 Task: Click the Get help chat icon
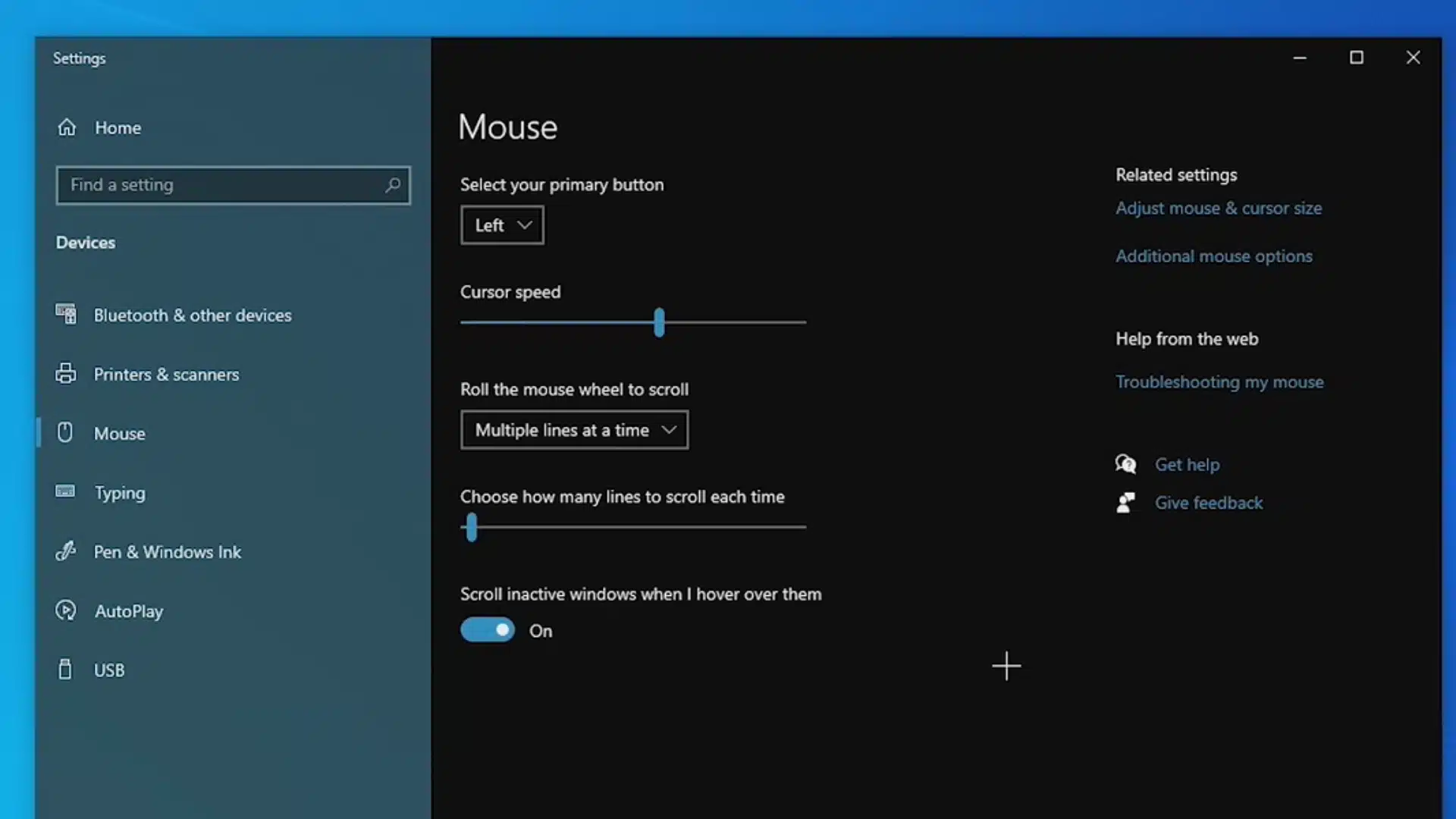1126,464
